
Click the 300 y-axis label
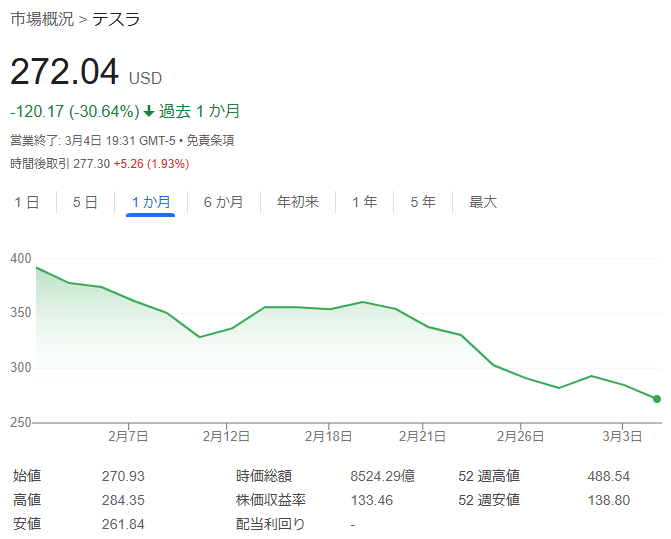[21, 367]
